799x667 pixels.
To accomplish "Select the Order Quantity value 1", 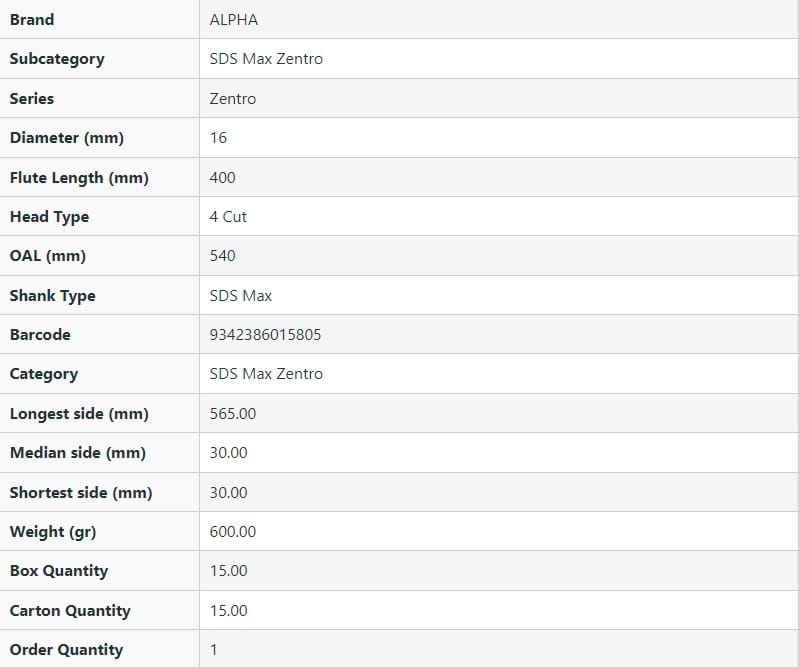I will click(214, 650).
